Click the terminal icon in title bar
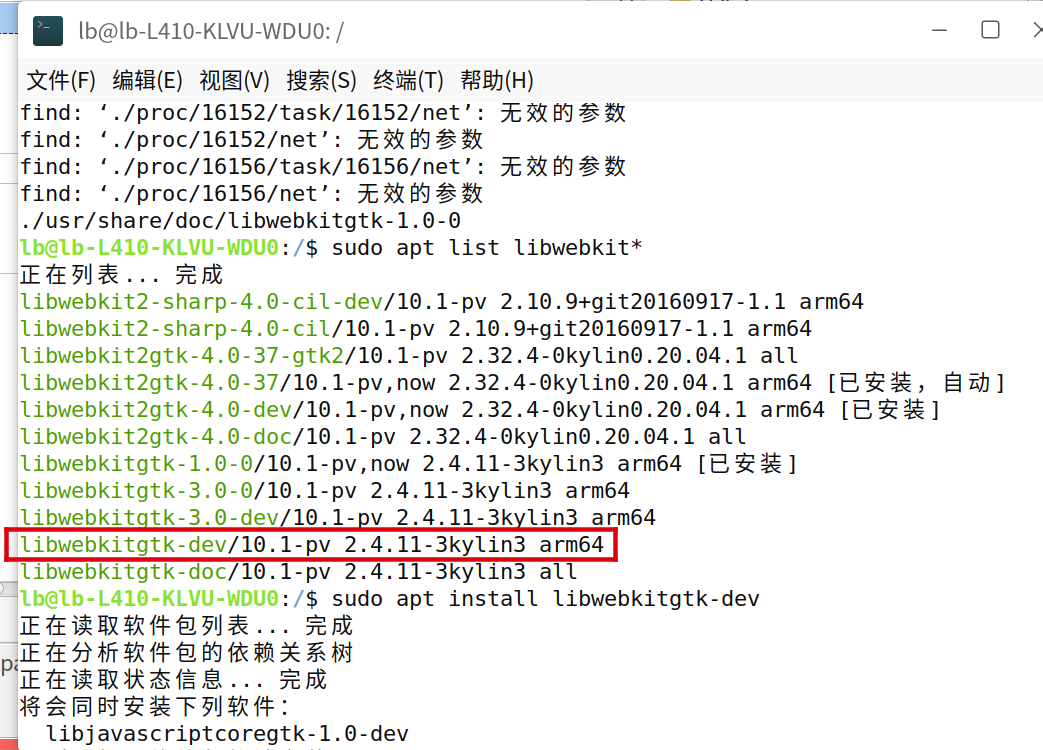 [x=48, y=31]
